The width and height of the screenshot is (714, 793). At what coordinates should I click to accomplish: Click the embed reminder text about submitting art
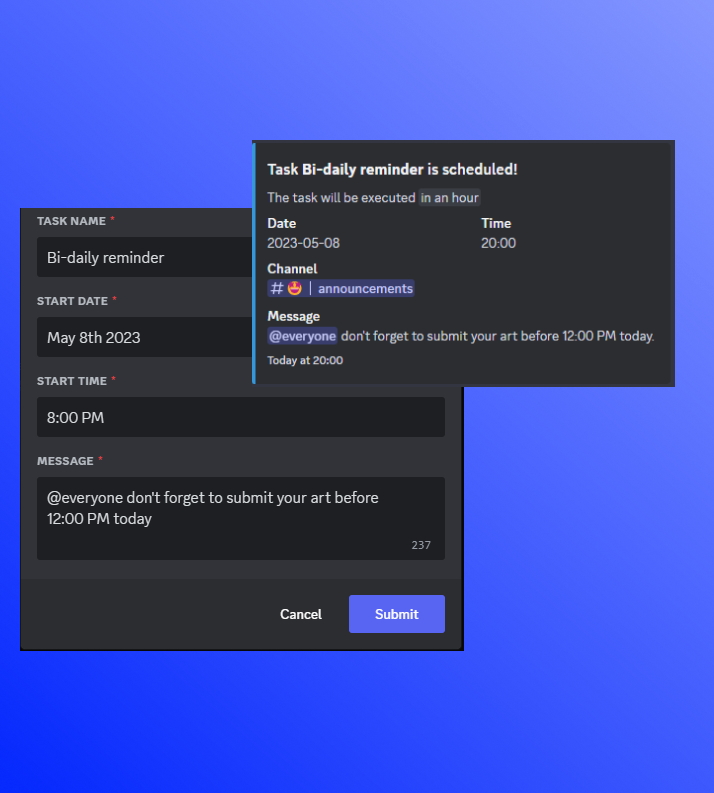pos(497,336)
